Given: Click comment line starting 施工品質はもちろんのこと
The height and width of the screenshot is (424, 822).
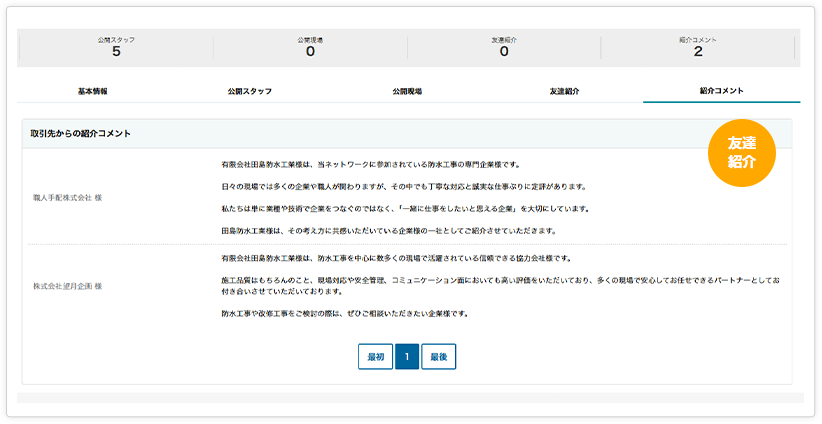Looking at the screenshot, I should 500,286.
